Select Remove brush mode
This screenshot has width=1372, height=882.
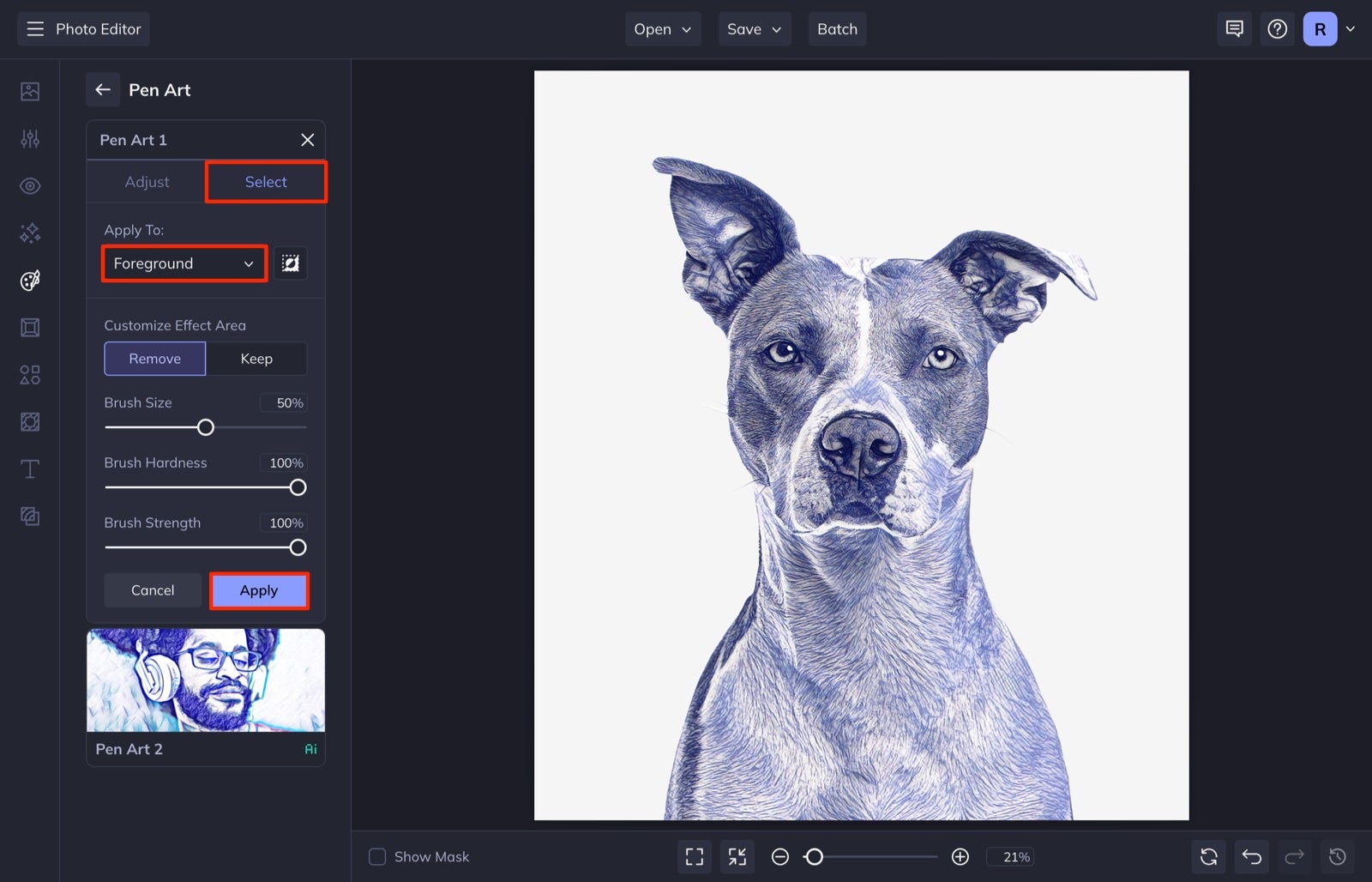click(154, 359)
